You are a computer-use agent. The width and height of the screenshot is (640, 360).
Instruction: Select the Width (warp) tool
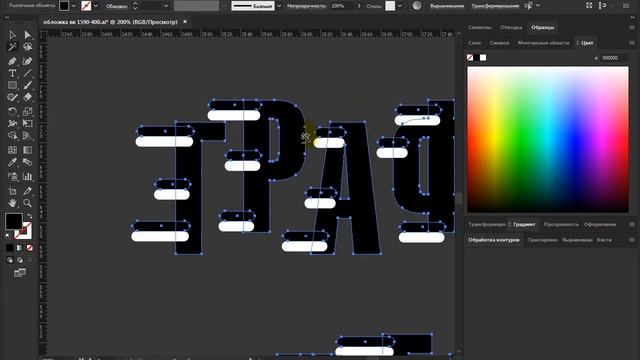point(12,123)
